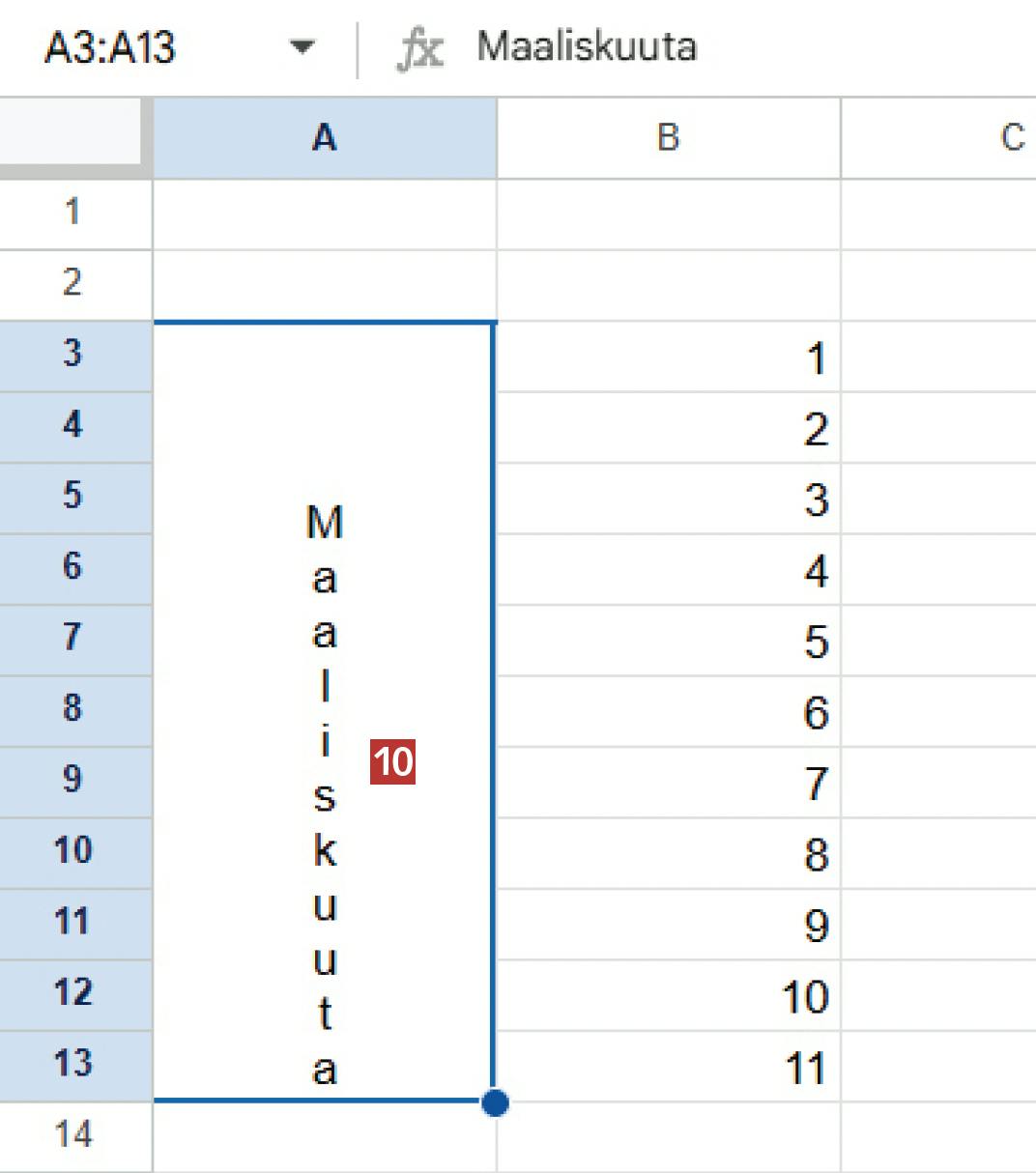Open the Name box dropdown arrow
1036x1173 pixels.
(302, 46)
